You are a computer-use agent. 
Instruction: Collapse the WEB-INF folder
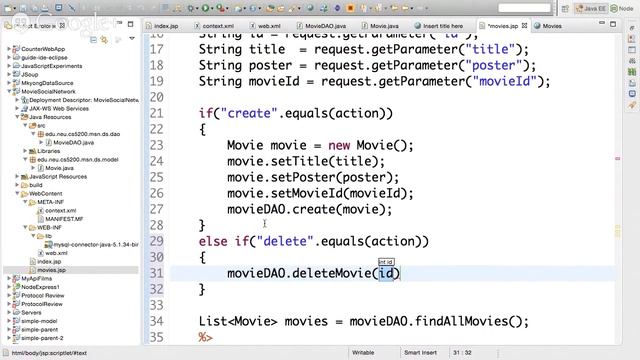(x=25, y=227)
